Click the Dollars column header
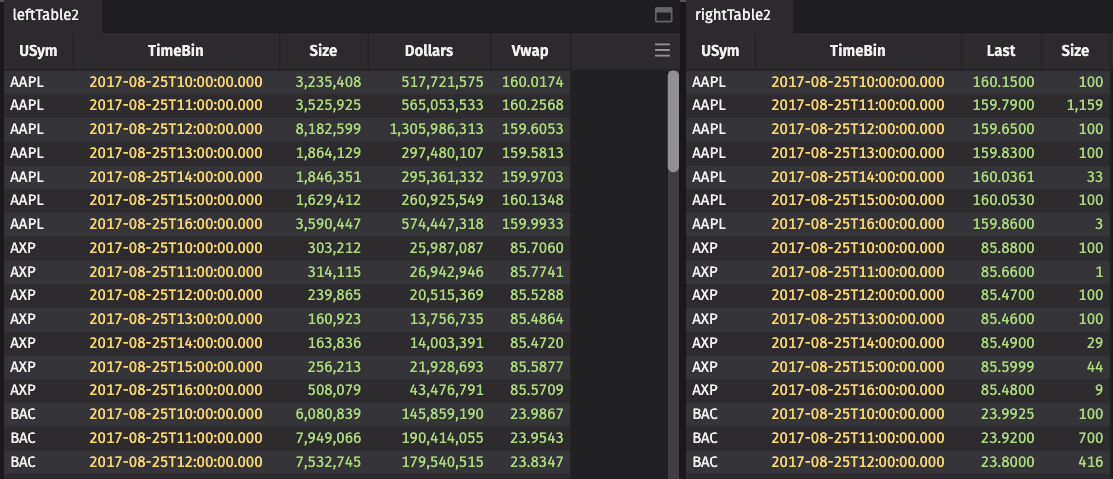The height and width of the screenshot is (479, 1113). click(429, 50)
